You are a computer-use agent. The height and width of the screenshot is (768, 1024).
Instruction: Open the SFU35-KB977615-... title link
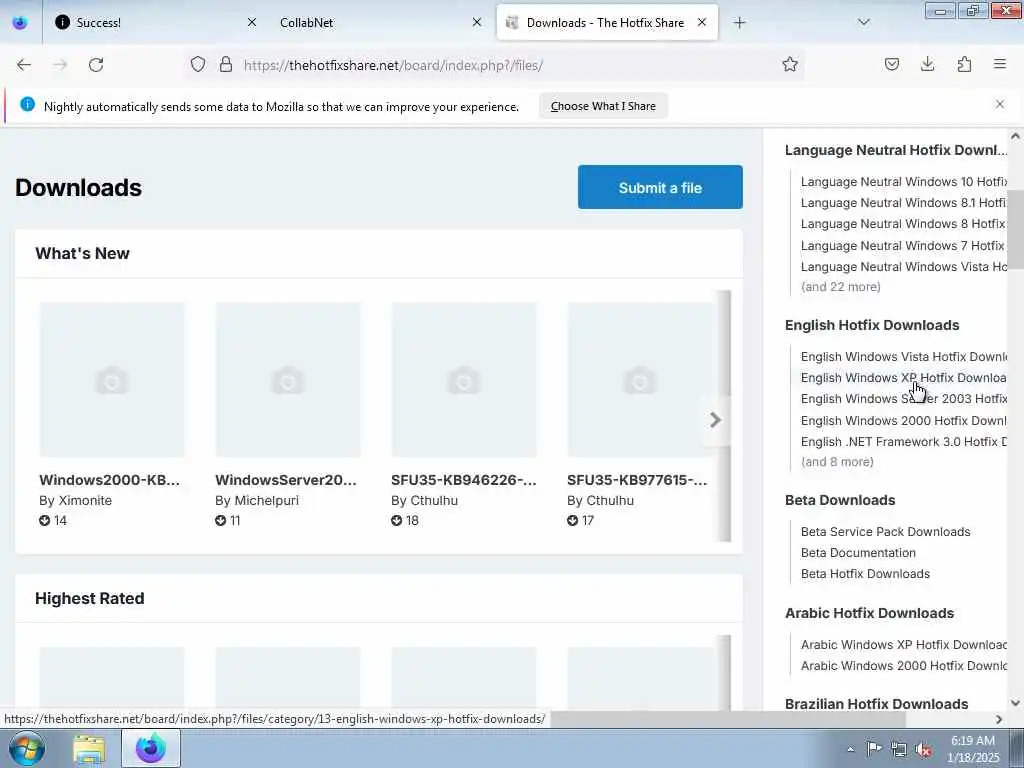click(x=637, y=480)
